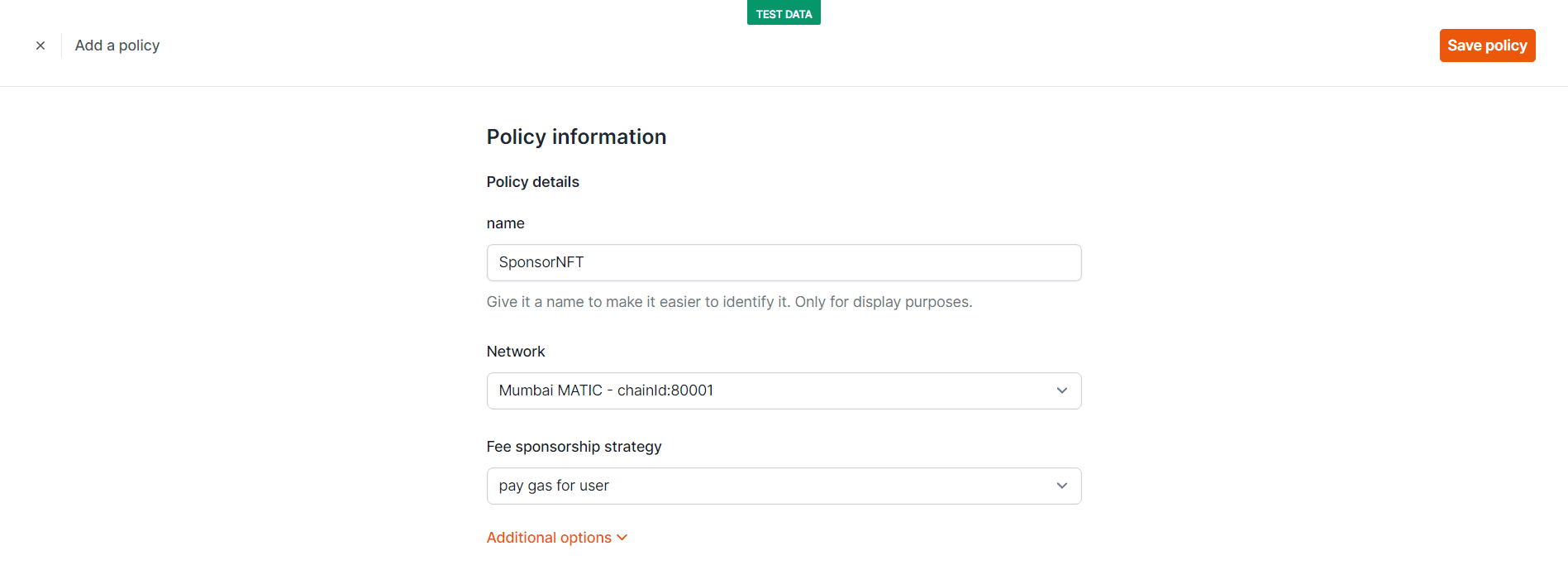Click the green TEST DATA badge
This screenshot has height=570, width=1568.
pyautogui.click(x=783, y=14)
